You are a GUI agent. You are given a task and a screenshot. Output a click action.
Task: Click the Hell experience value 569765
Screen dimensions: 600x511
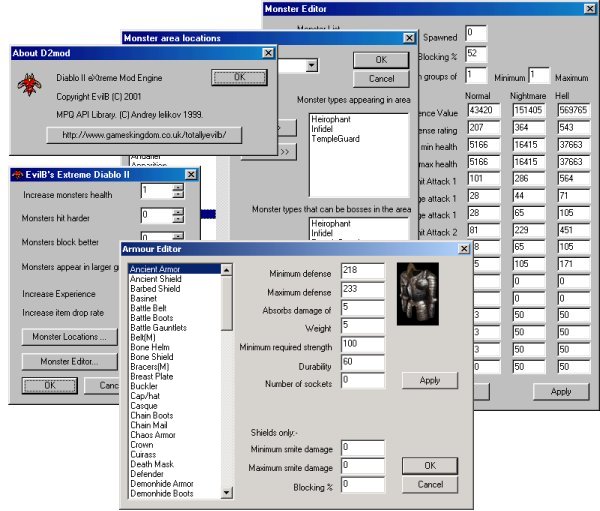[x=573, y=111]
